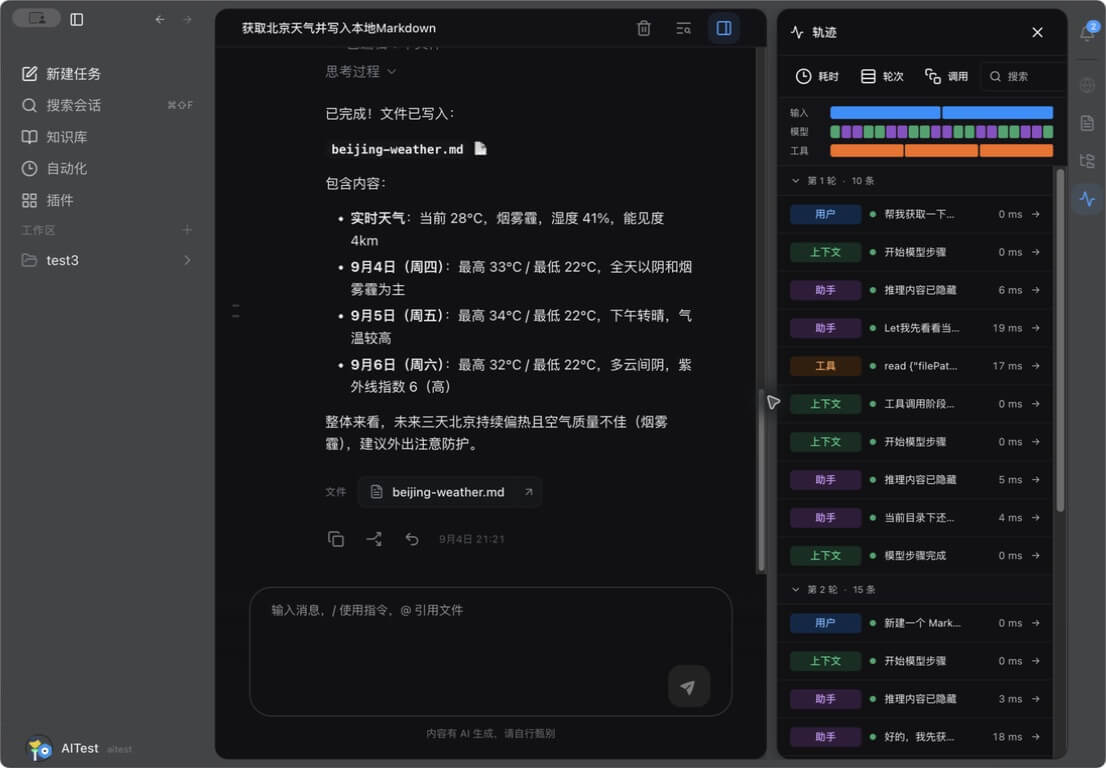
Task: Click the window control pill at top left
Action: coord(36,18)
